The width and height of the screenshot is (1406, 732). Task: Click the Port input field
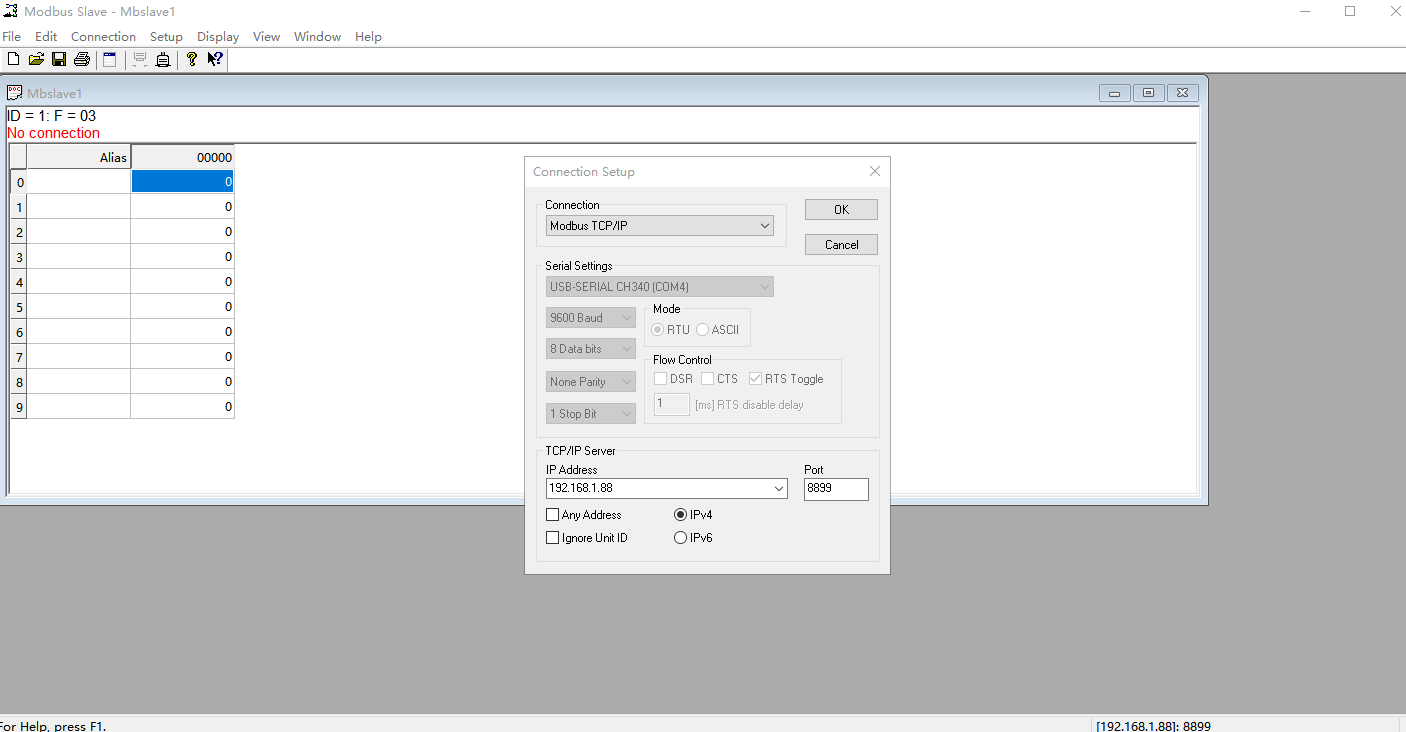pos(836,489)
